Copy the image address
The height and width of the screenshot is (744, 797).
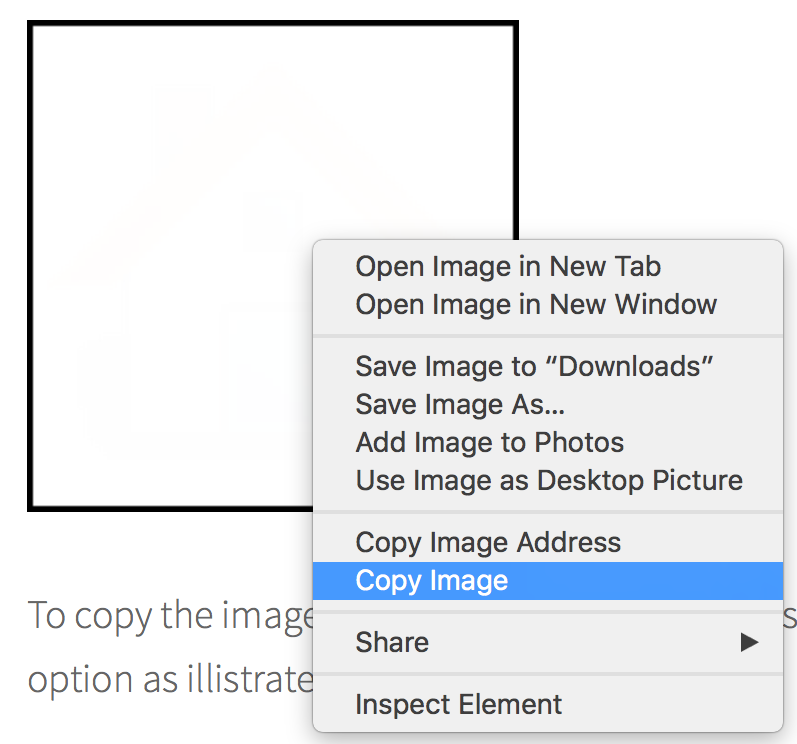coord(488,542)
